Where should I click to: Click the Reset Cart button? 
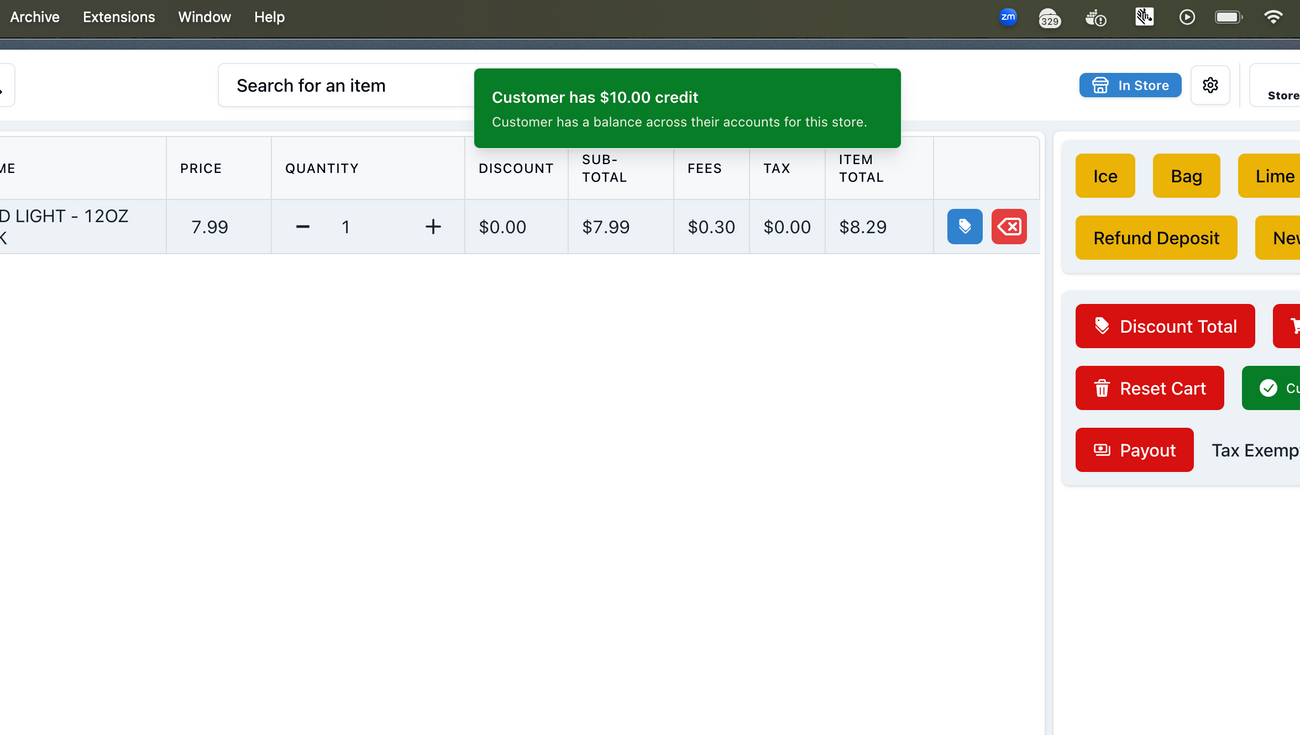(x=1149, y=388)
